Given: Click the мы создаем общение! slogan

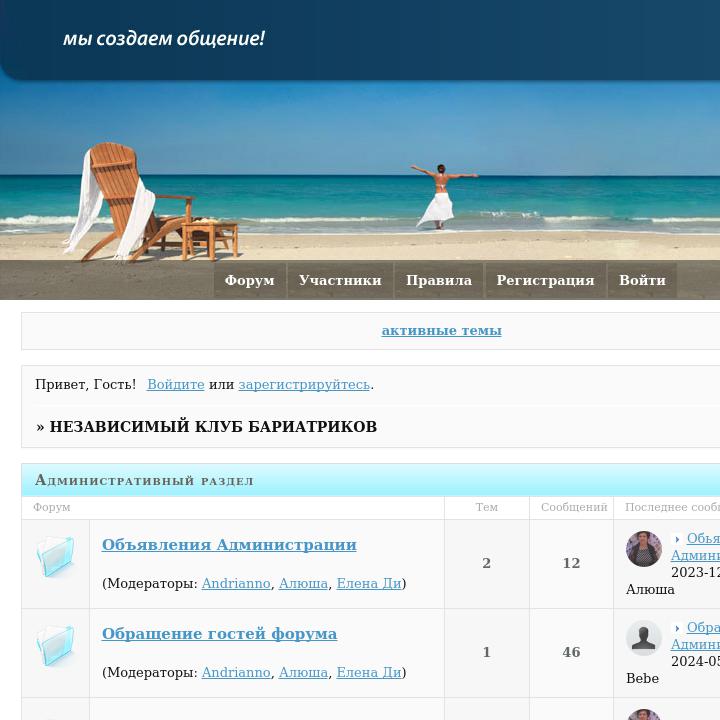Looking at the screenshot, I should tap(164, 39).
